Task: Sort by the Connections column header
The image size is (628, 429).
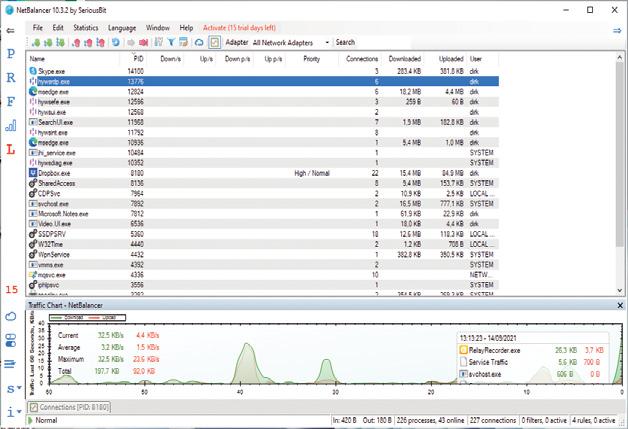Action: [x=360, y=59]
